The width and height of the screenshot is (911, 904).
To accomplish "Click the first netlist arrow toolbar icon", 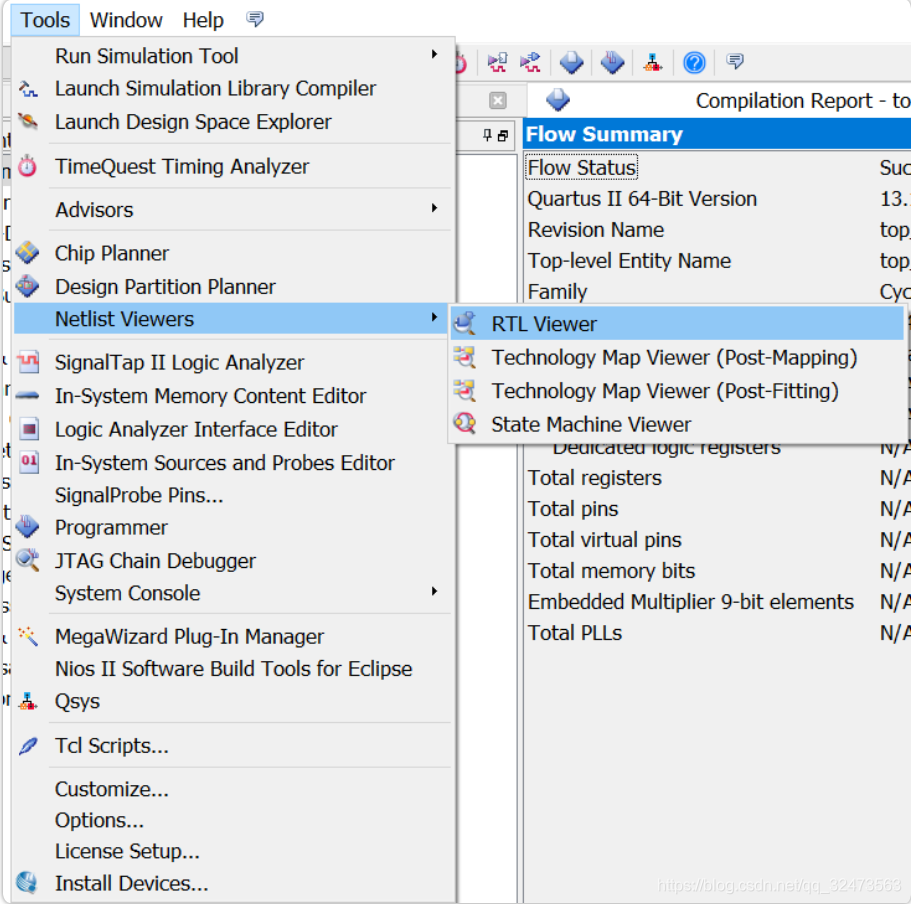I will coord(497,62).
